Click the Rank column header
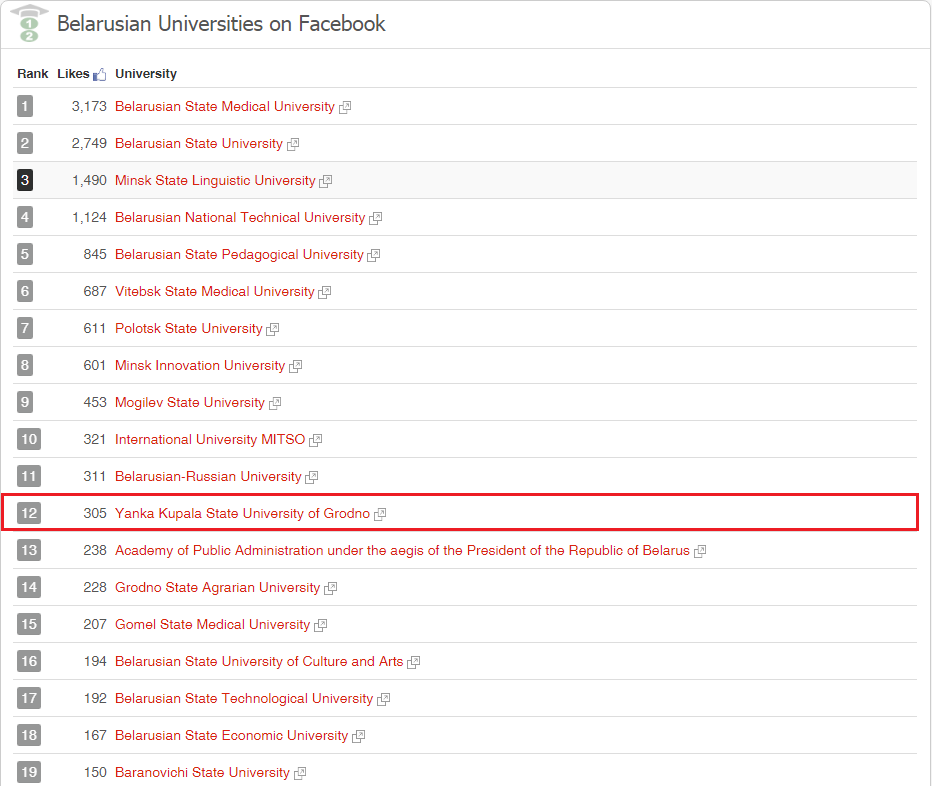The image size is (932, 786). pos(33,73)
